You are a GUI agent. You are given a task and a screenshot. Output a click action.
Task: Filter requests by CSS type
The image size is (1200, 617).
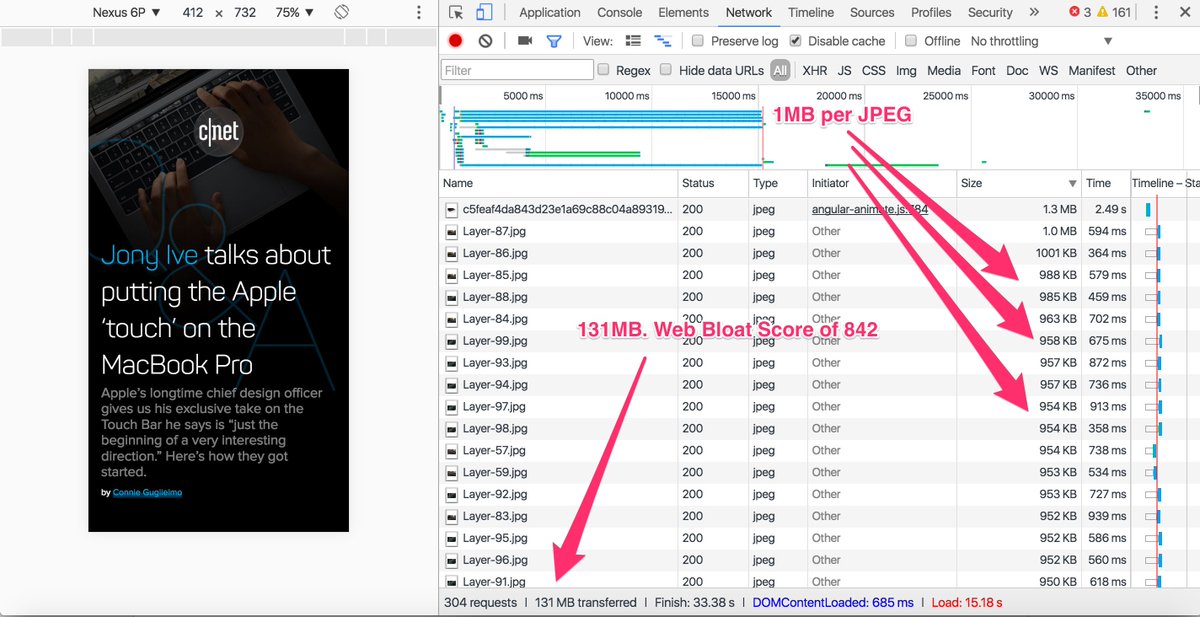click(874, 70)
